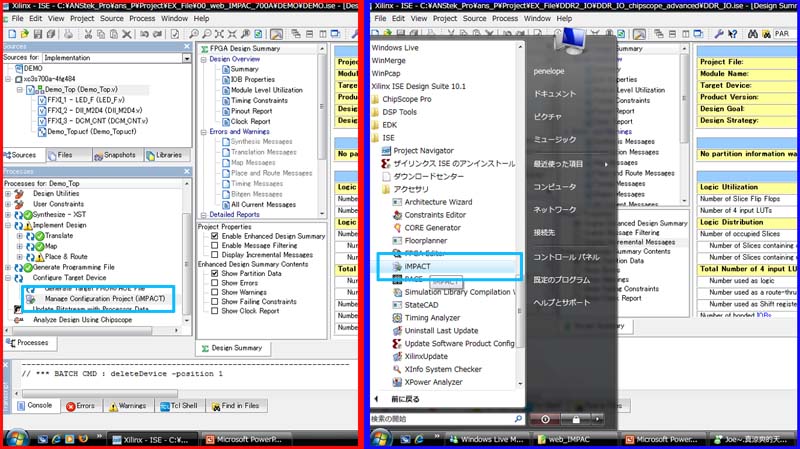
Task: Uncheck Enable Enhanced Design Summary
Action: (214, 236)
